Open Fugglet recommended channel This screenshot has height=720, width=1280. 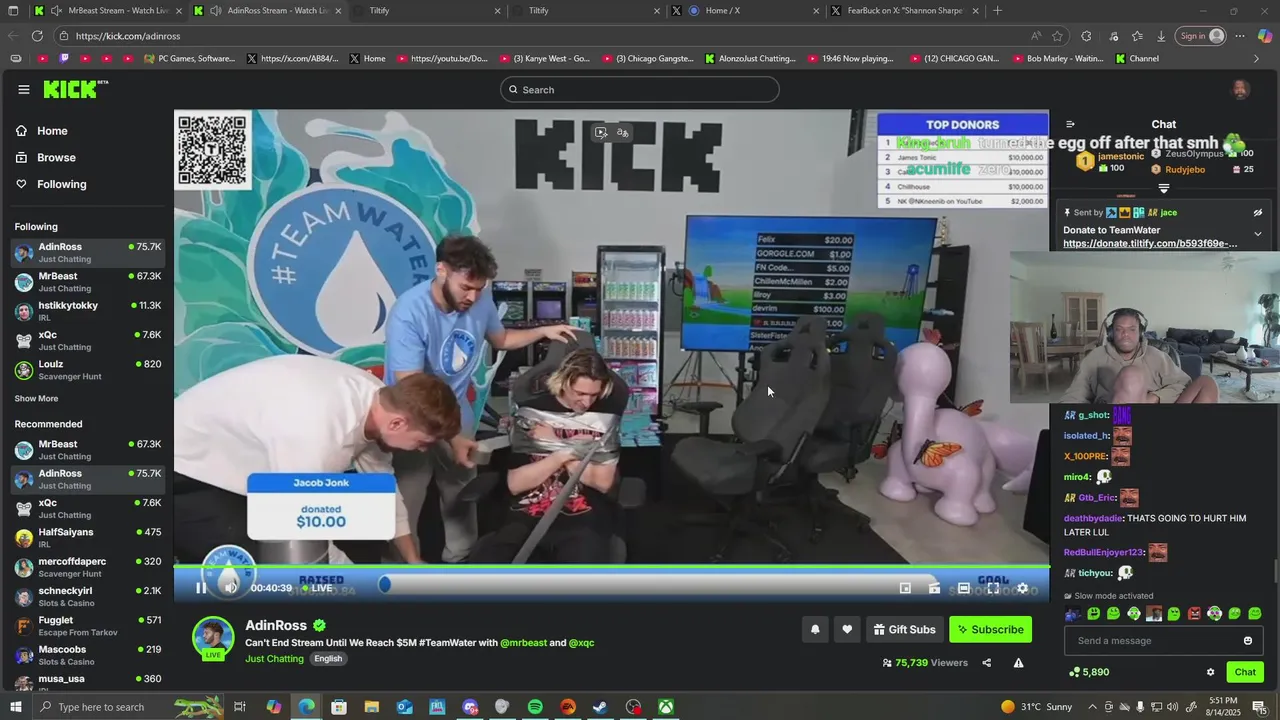[x=88, y=626]
